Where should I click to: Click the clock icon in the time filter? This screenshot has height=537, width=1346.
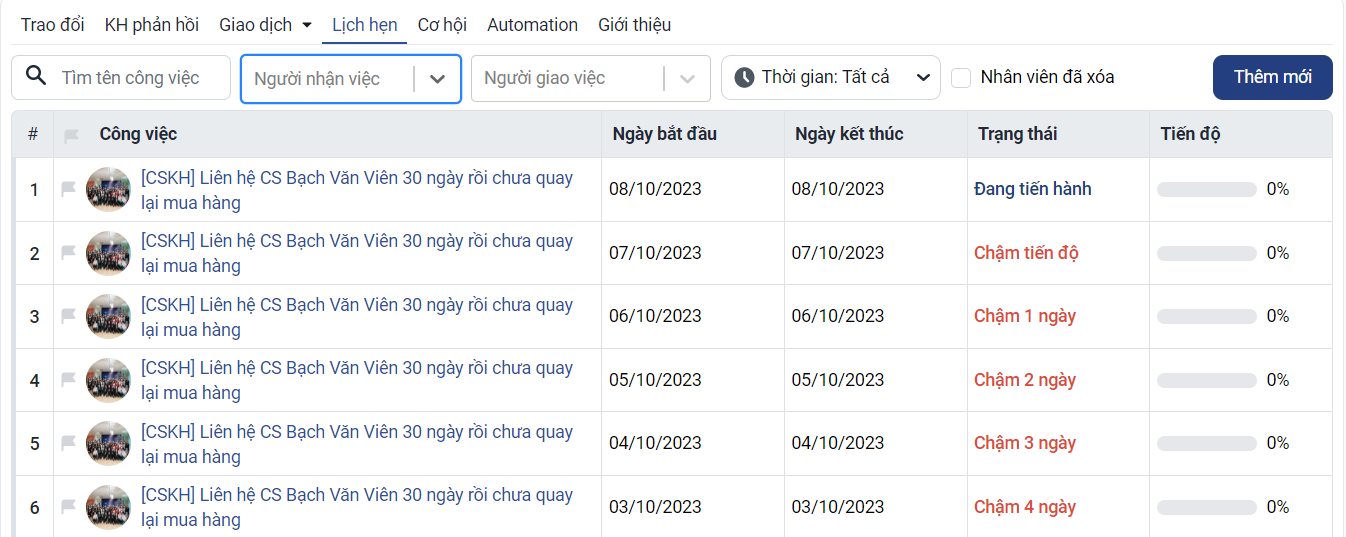pyautogui.click(x=744, y=78)
